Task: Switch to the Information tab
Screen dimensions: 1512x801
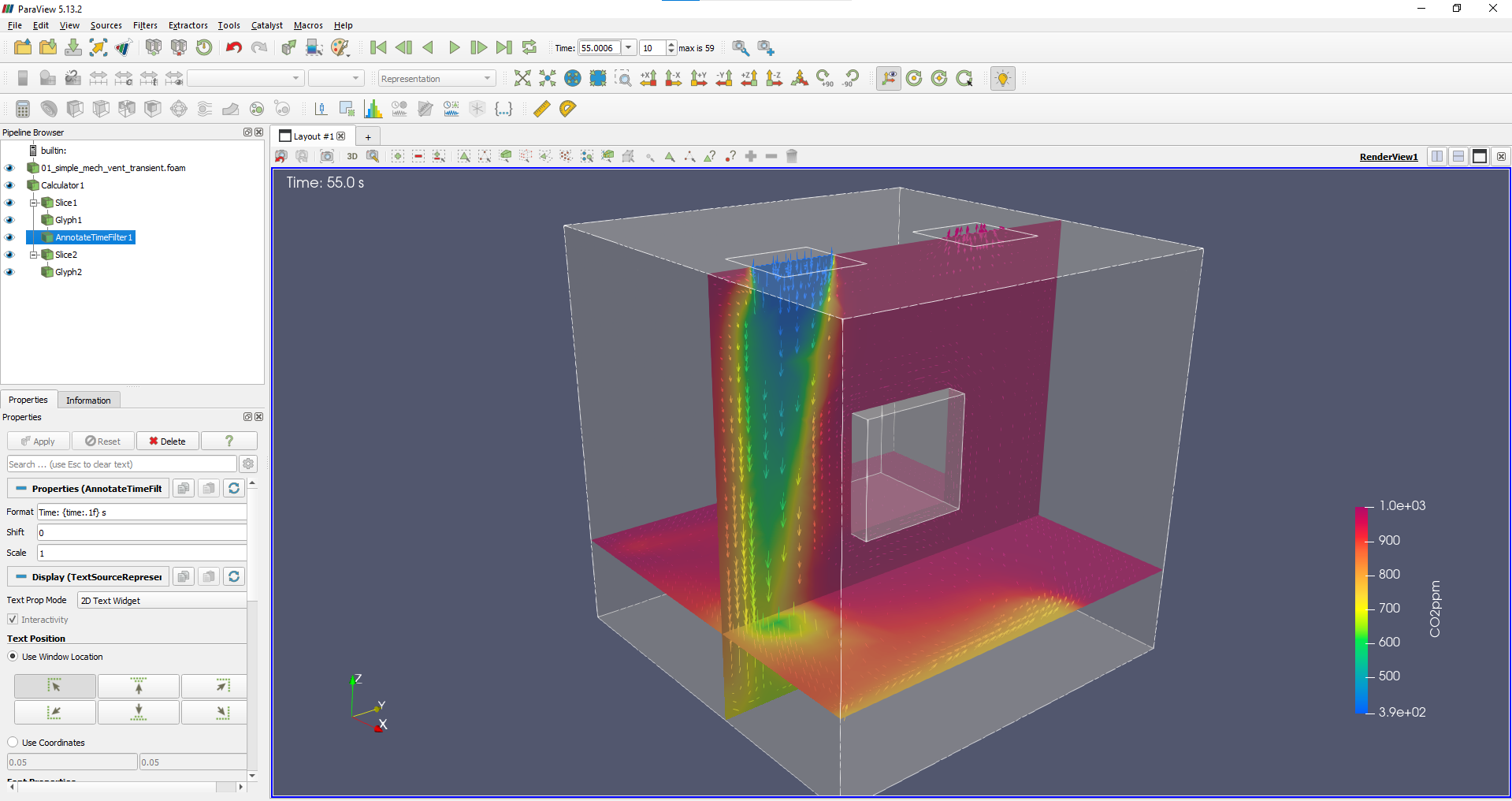Action: coord(88,400)
